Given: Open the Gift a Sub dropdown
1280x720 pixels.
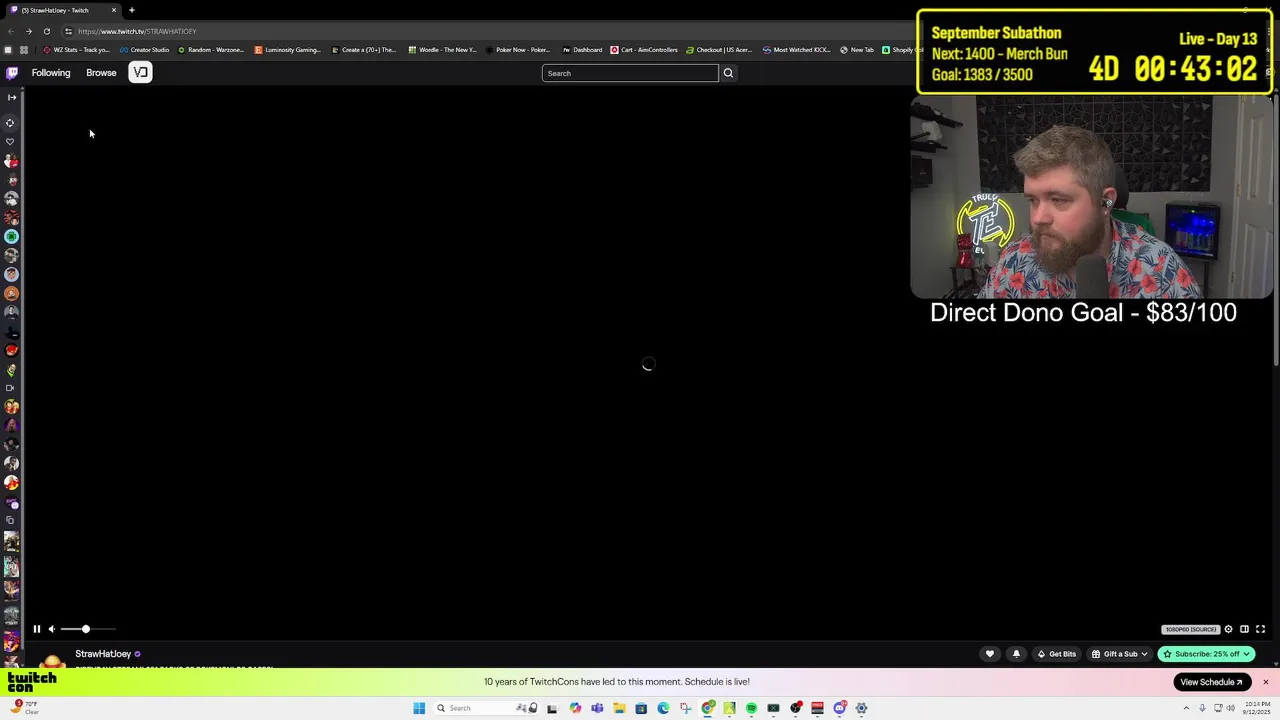Looking at the screenshot, I should [1120, 654].
